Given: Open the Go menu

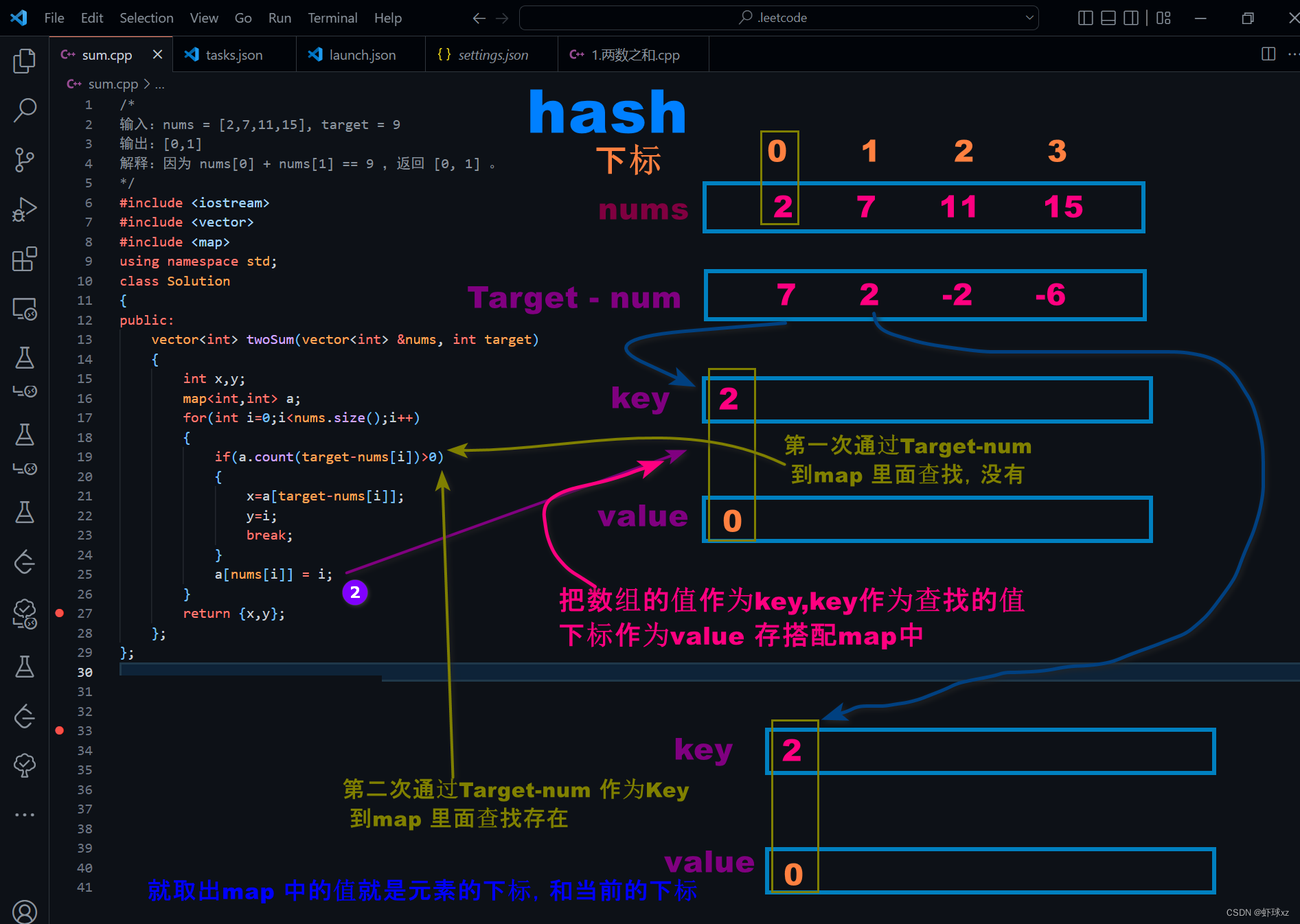Looking at the screenshot, I should [x=243, y=18].
